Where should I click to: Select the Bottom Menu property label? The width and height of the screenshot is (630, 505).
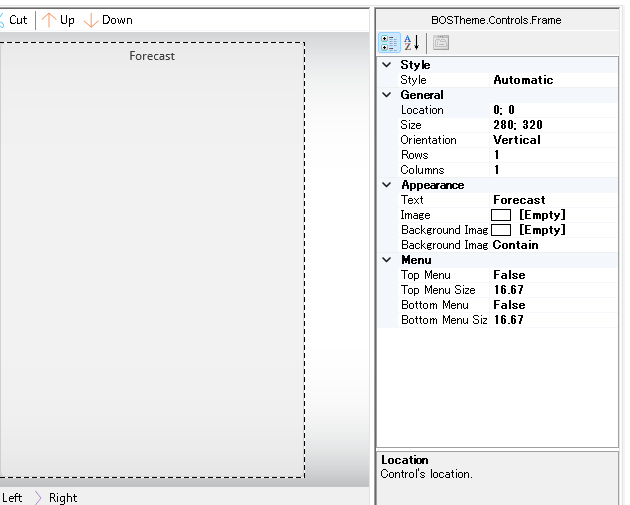click(x=435, y=305)
